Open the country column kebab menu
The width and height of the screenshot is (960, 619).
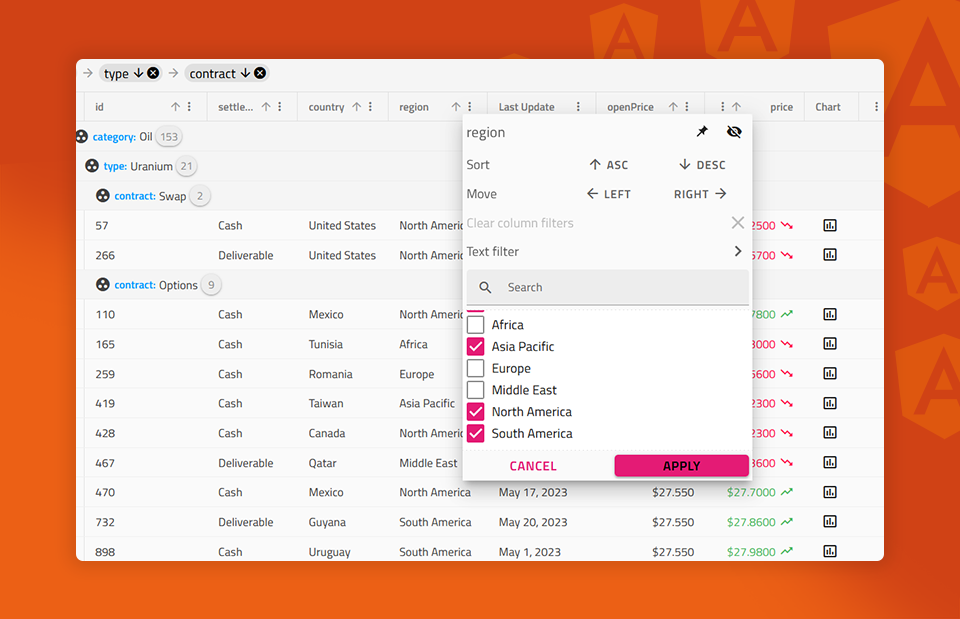coord(371,106)
